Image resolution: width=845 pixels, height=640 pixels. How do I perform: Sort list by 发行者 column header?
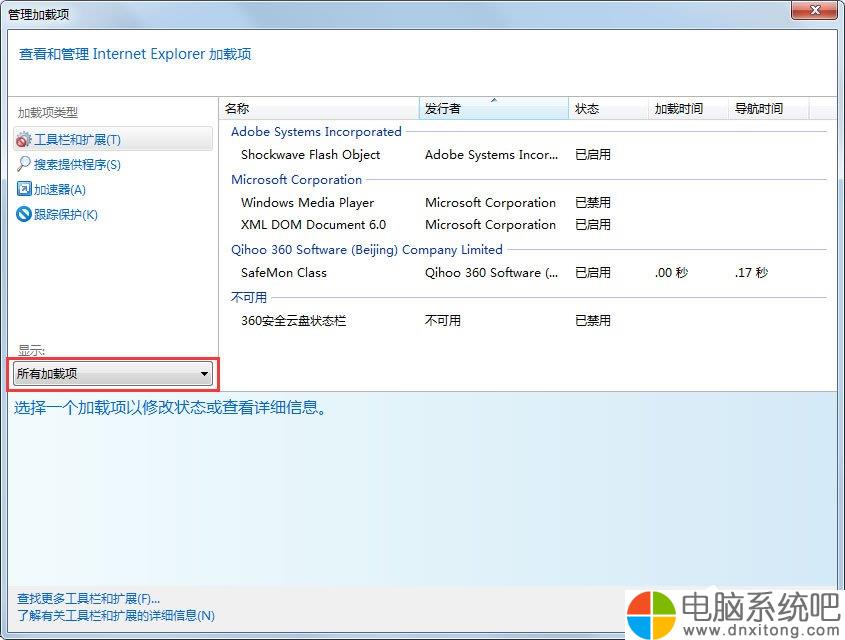pos(494,108)
